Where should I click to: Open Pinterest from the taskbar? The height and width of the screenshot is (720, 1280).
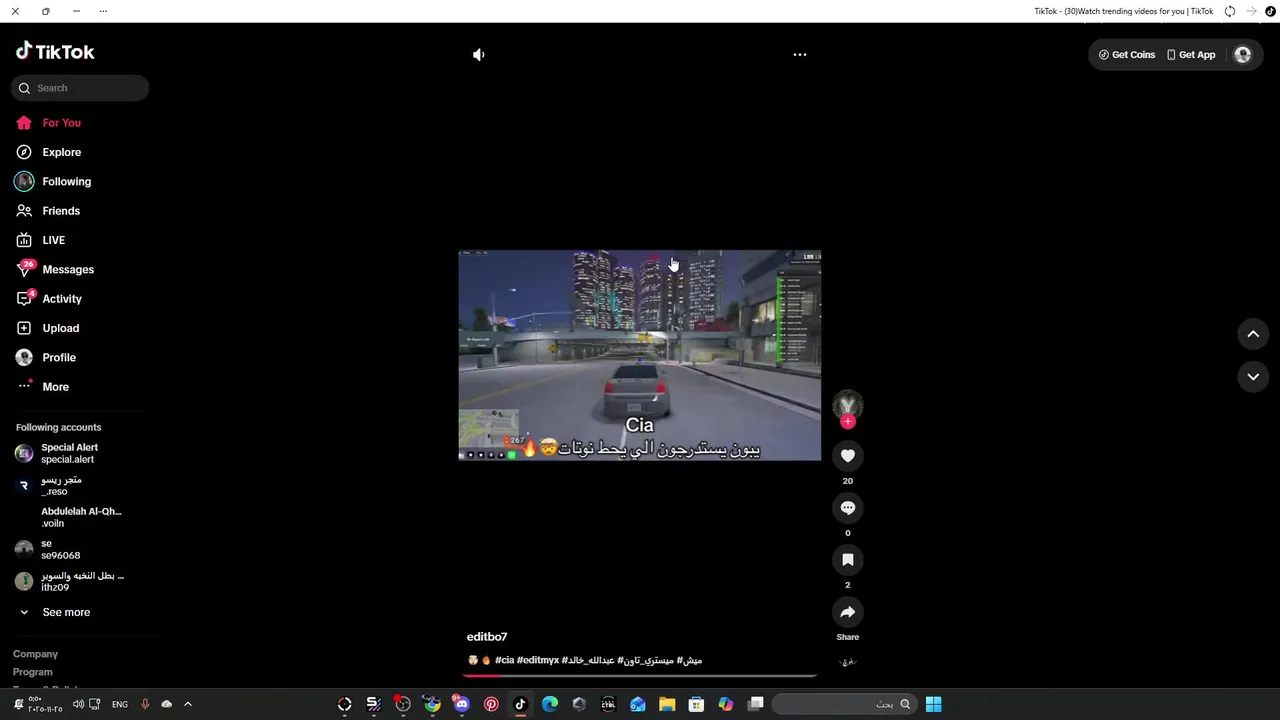tap(491, 704)
